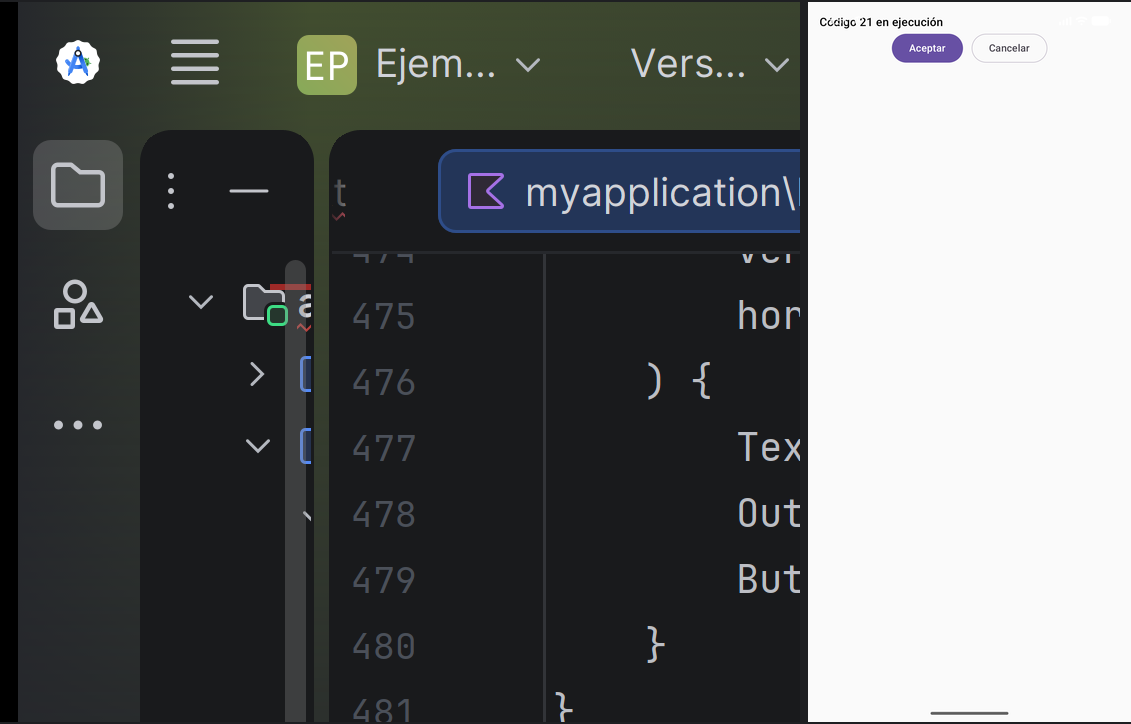Collapse the top-level app module folder

tap(201, 301)
